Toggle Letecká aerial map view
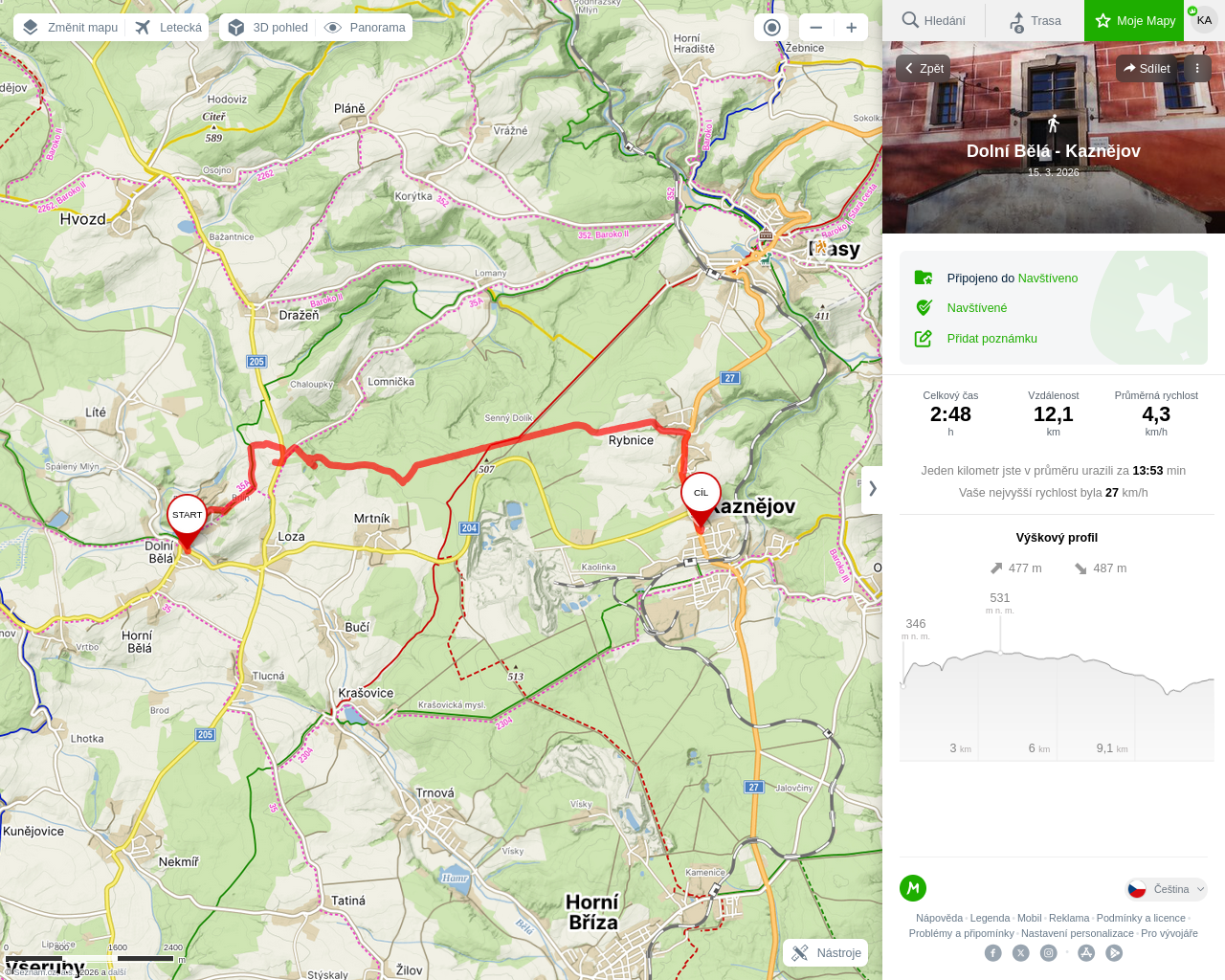This screenshot has height=980, width=1225. (168, 28)
